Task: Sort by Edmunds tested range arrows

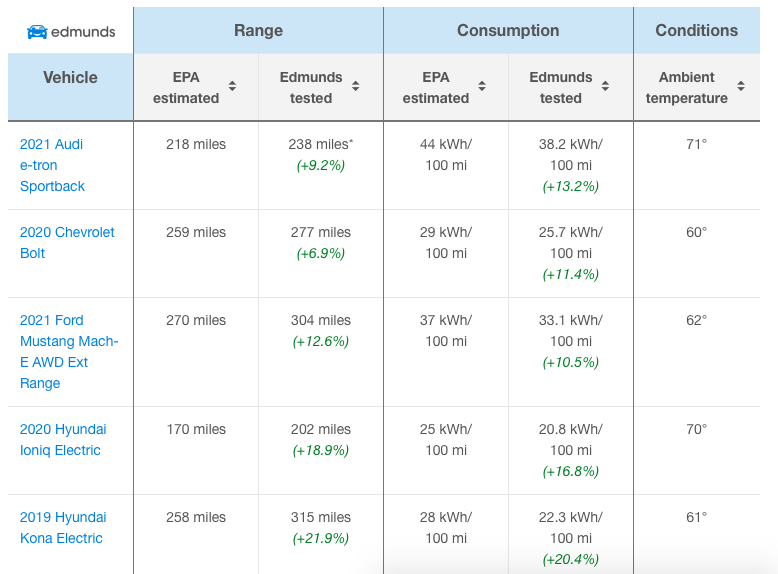Action: coord(357,87)
